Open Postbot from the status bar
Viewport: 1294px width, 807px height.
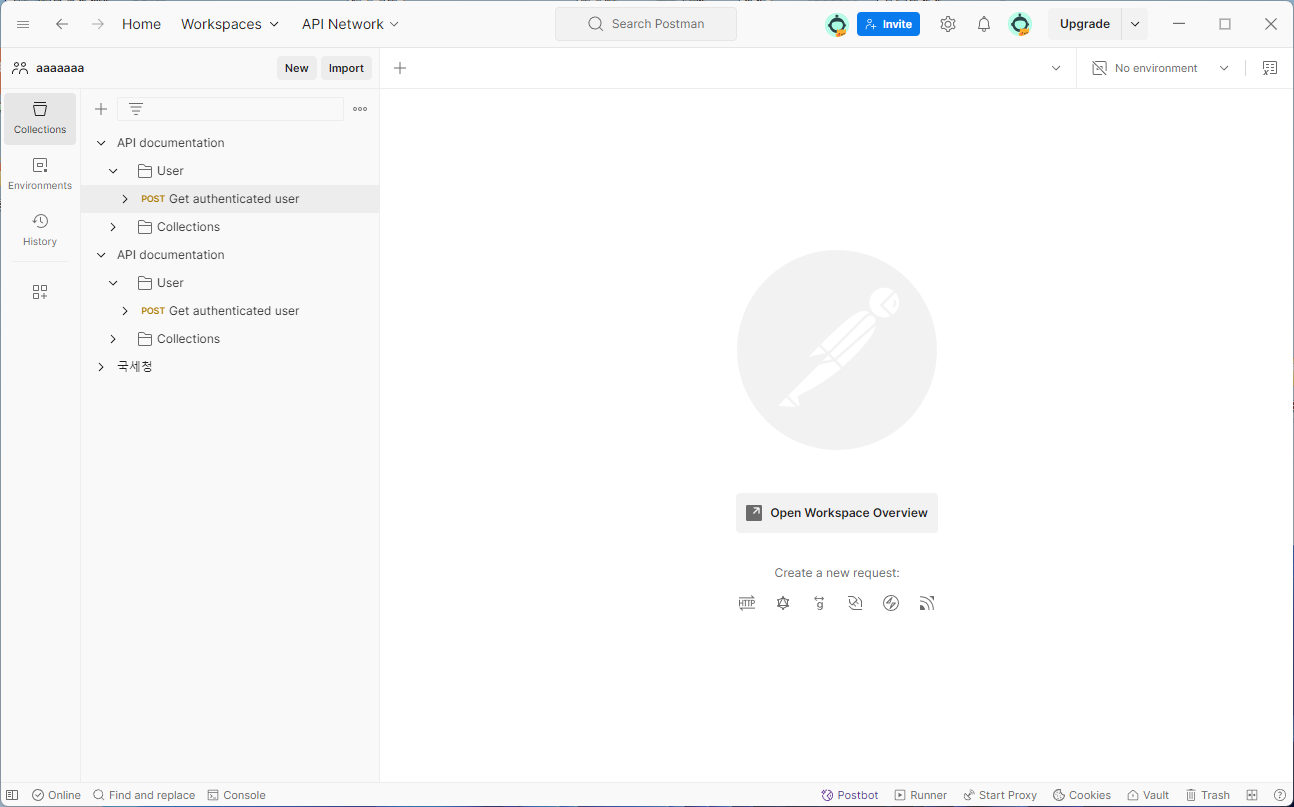coord(850,795)
